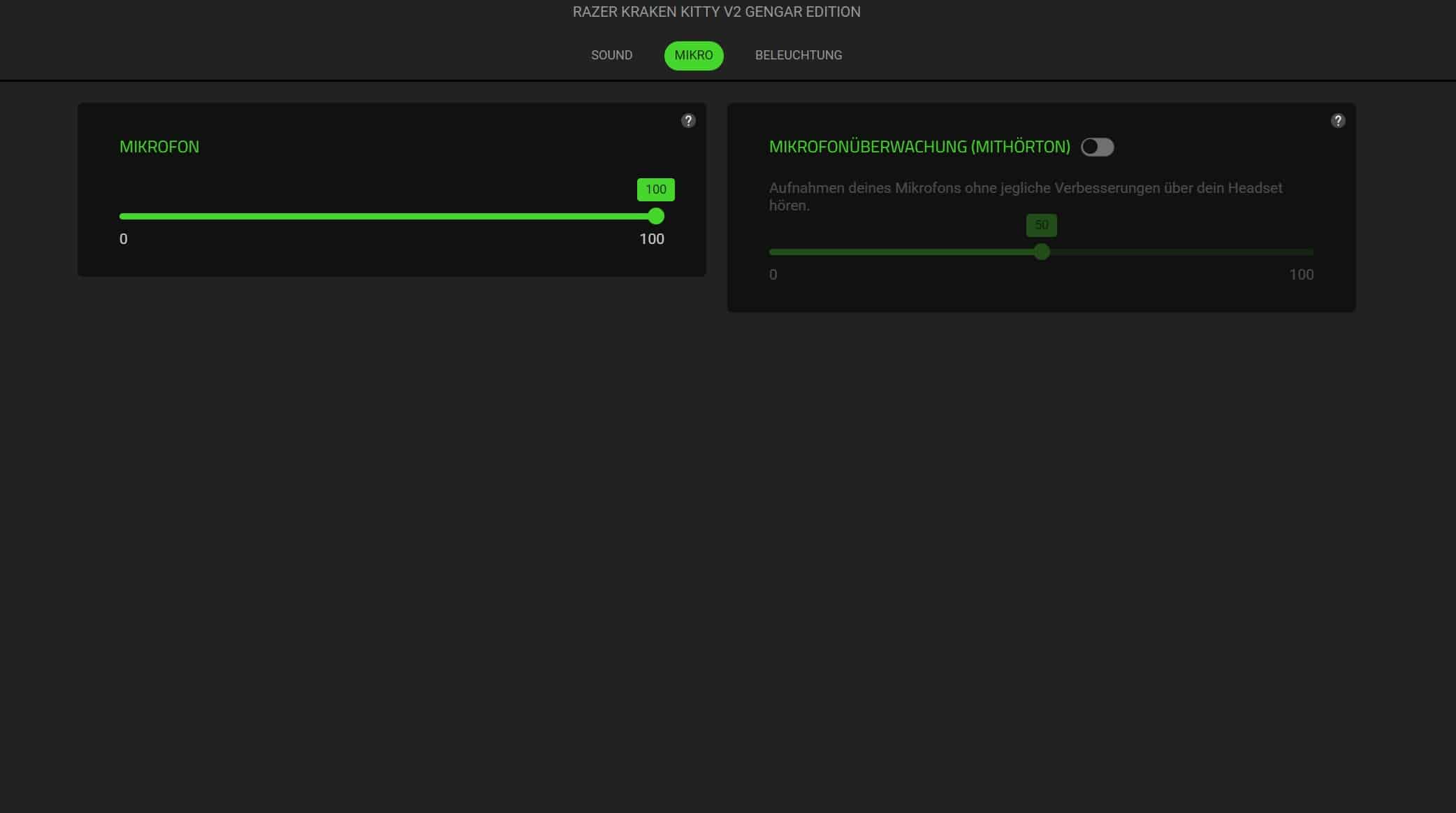Open the SOUND tab
The width and height of the screenshot is (1456, 813).
click(611, 55)
